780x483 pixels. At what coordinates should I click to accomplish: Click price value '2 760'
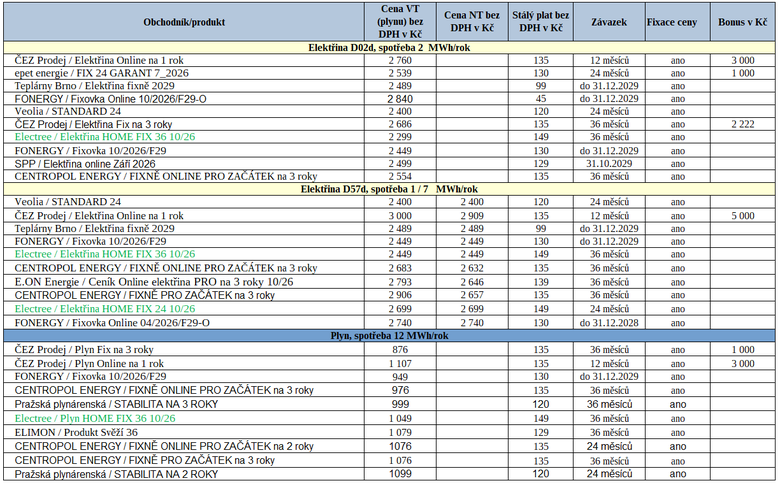point(400,60)
